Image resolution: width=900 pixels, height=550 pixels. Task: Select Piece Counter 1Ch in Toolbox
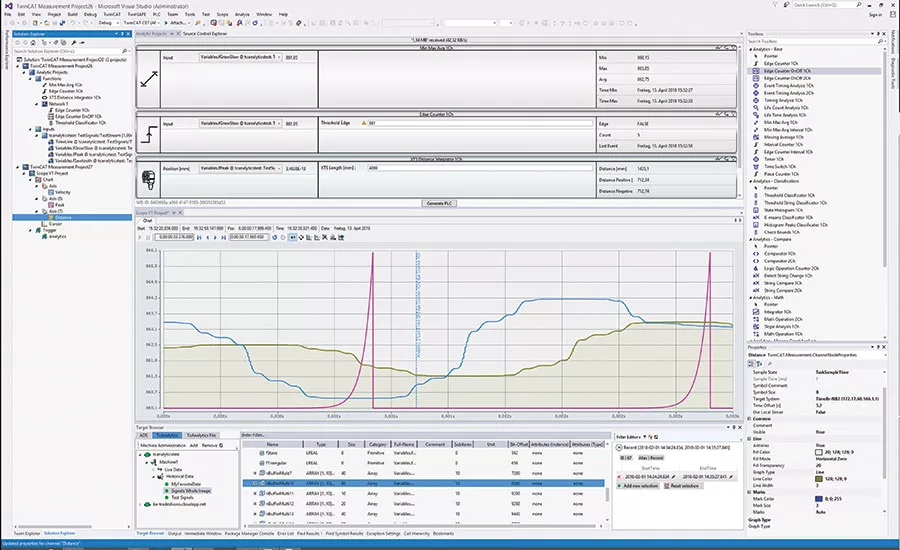coord(781,174)
